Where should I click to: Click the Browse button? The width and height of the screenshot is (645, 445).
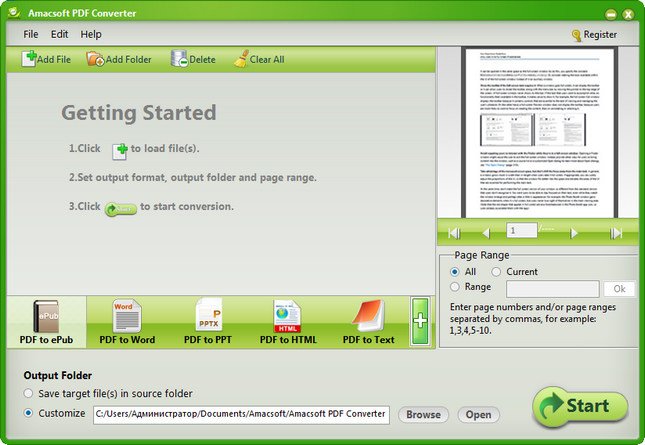423,415
